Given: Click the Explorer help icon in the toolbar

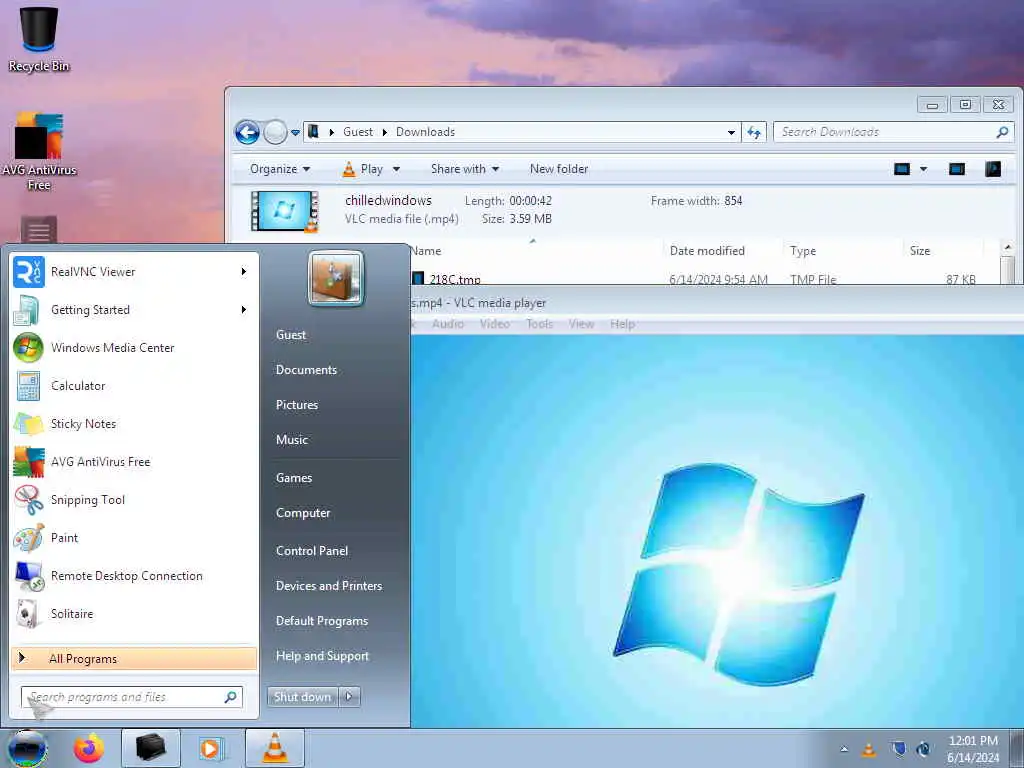Looking at the screenshot, I should coord(993,169).
